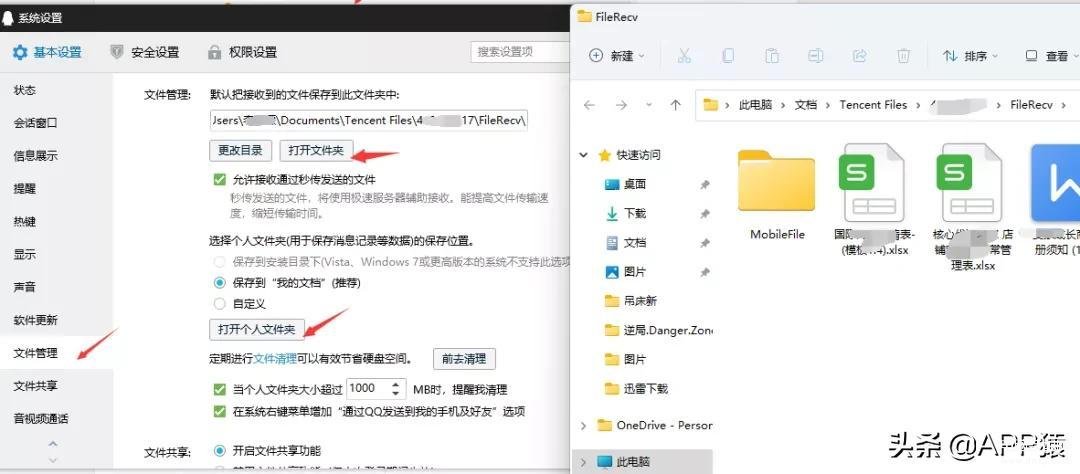Open the 迅雷下载 folder in navigation pane

tap(636, 389)
